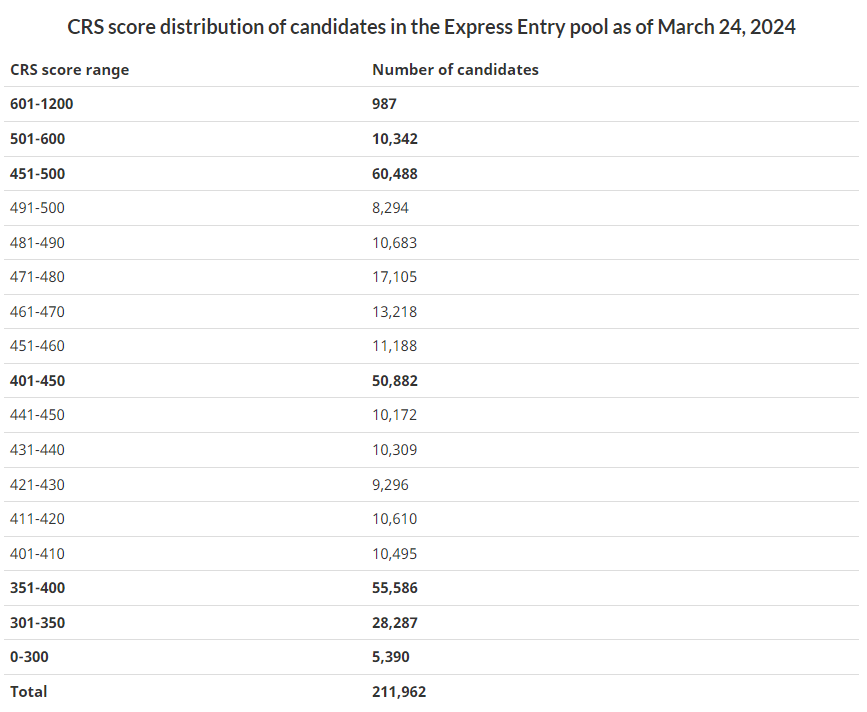Click the 'CRS score range' column header

click(69, 70)
